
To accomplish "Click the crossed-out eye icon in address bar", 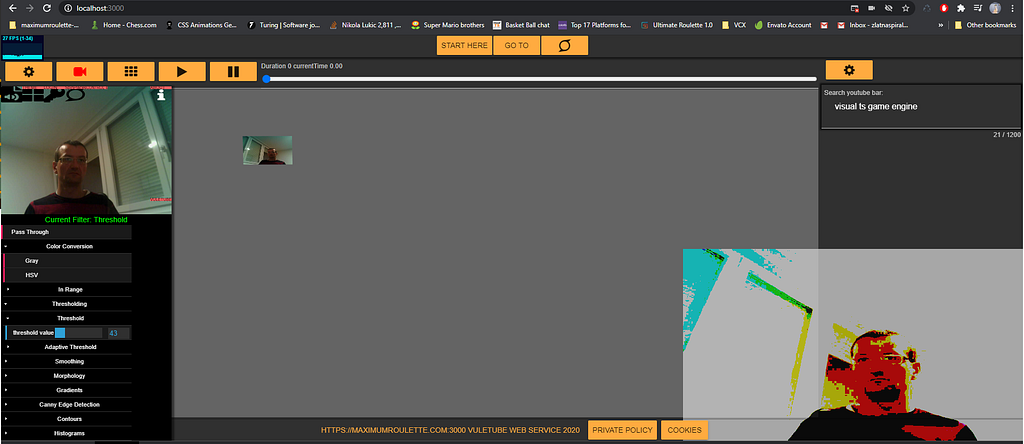I will click(x=888, y=8).
